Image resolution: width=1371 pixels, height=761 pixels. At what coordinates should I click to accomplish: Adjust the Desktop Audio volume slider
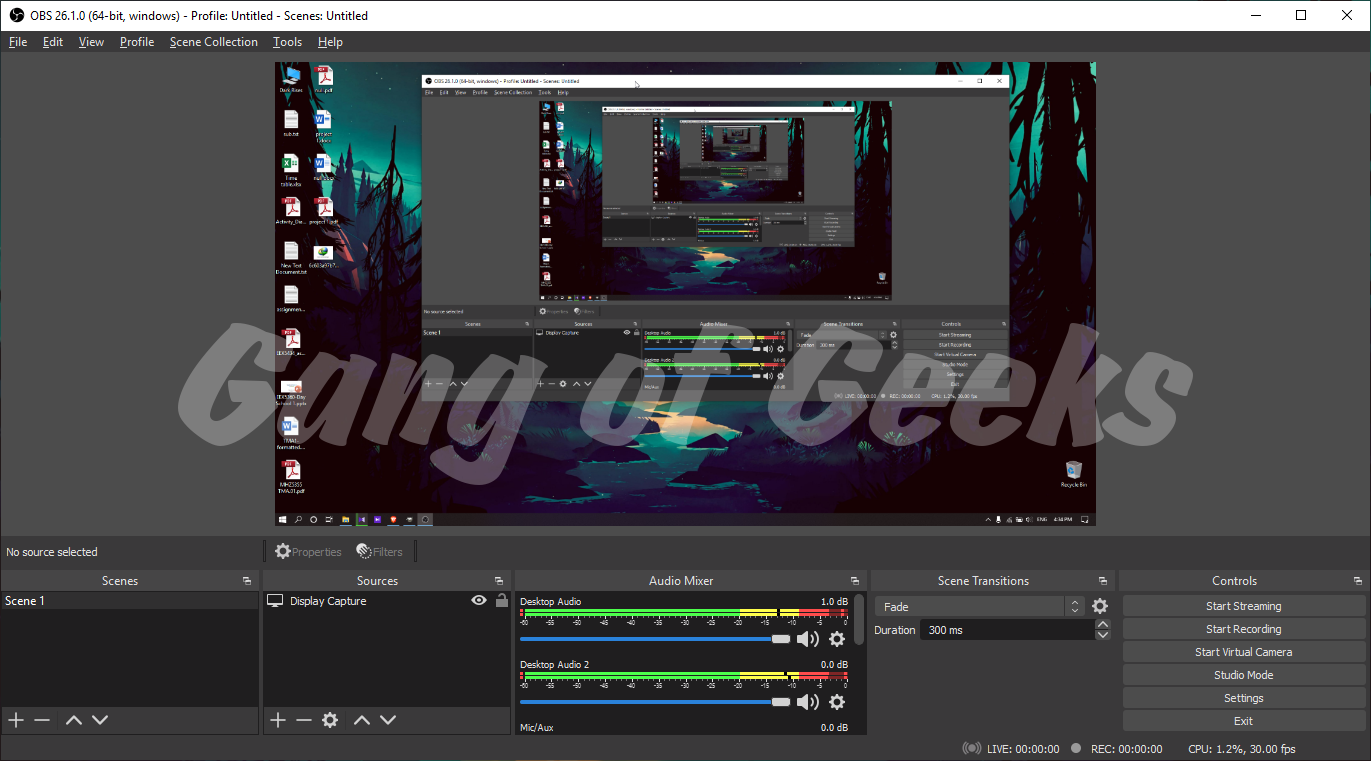point(655,639)
